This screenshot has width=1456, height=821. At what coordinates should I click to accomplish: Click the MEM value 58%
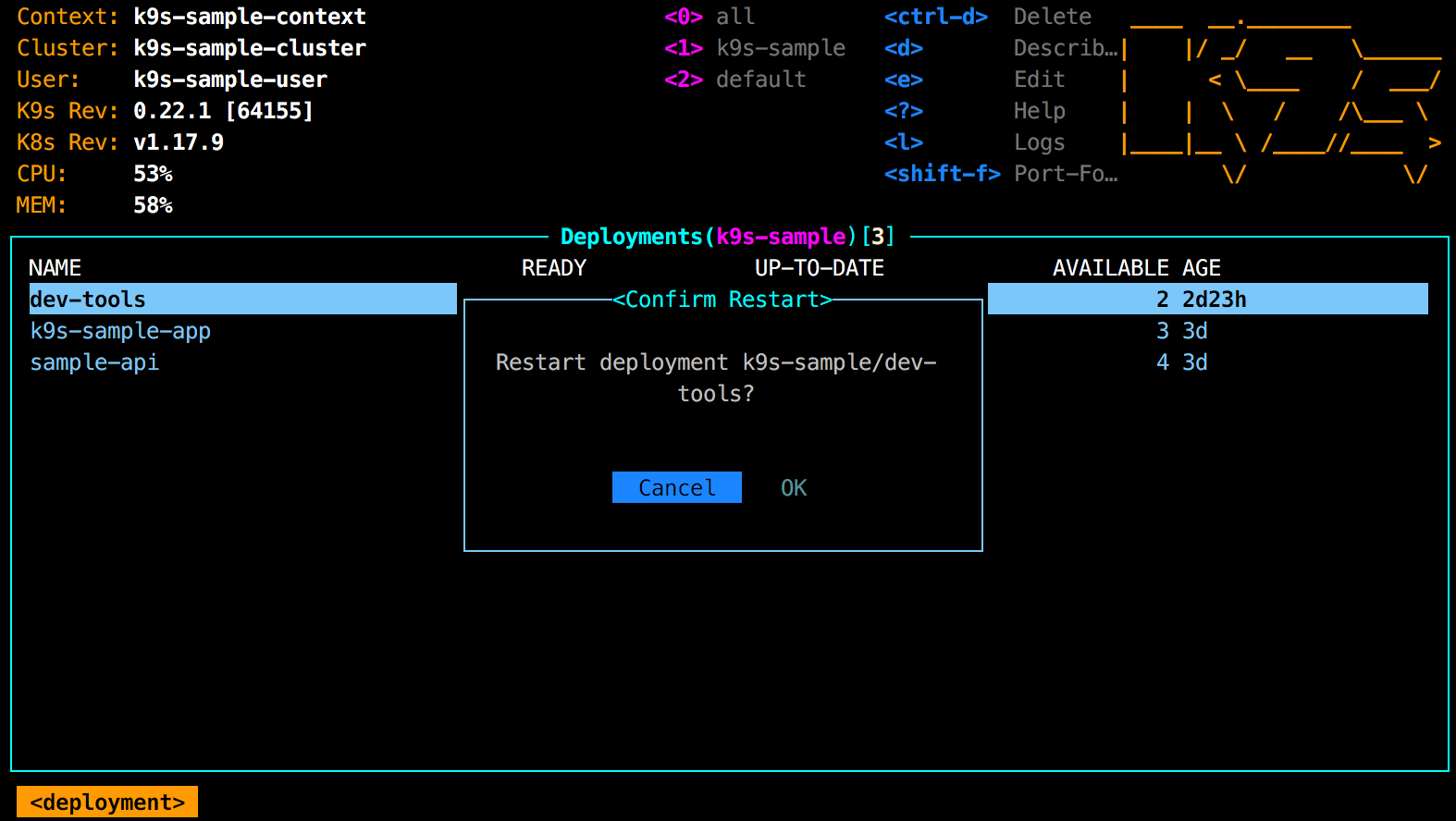pos(153,205)
